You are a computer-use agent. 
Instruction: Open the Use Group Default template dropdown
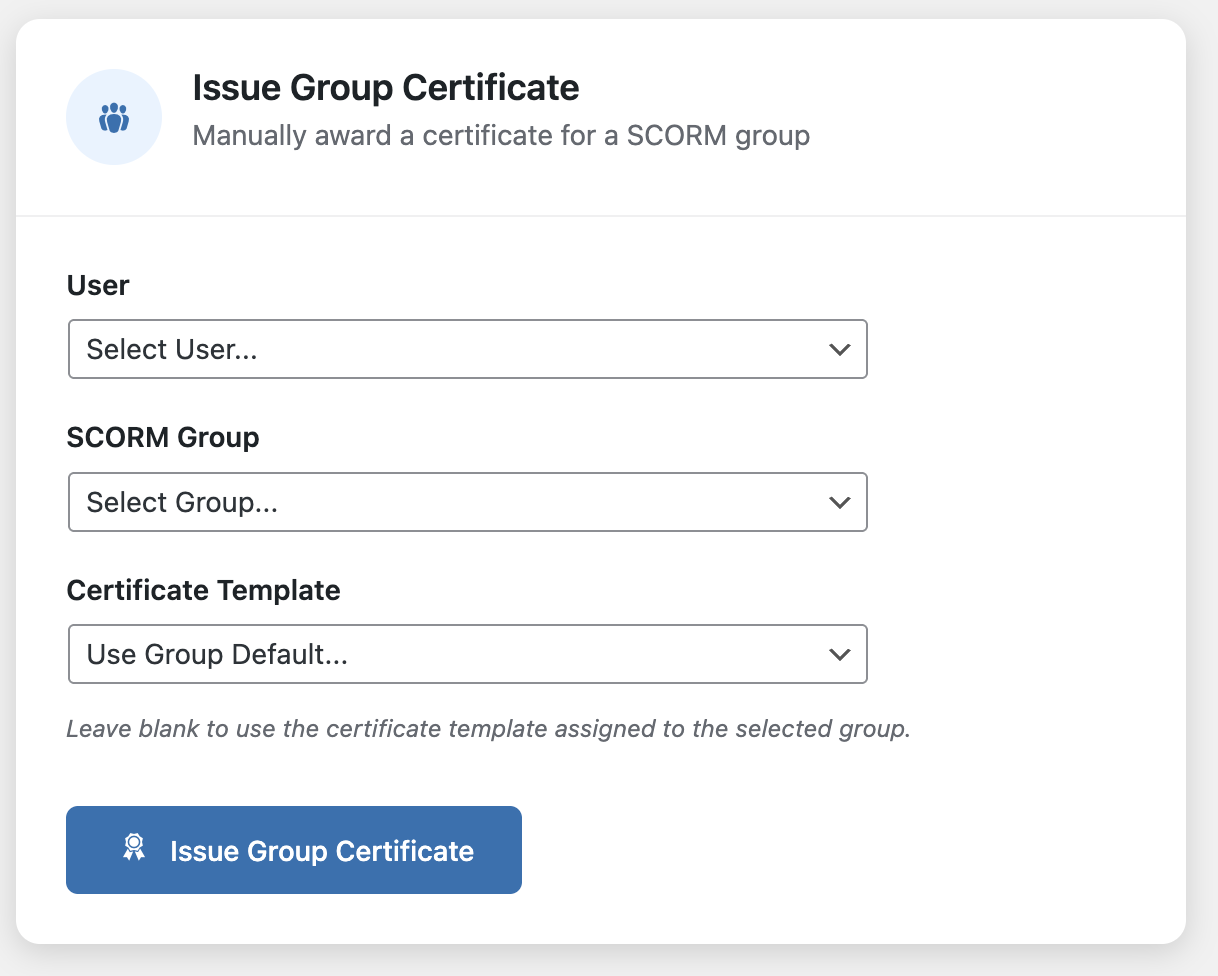(x=467, y=654)
